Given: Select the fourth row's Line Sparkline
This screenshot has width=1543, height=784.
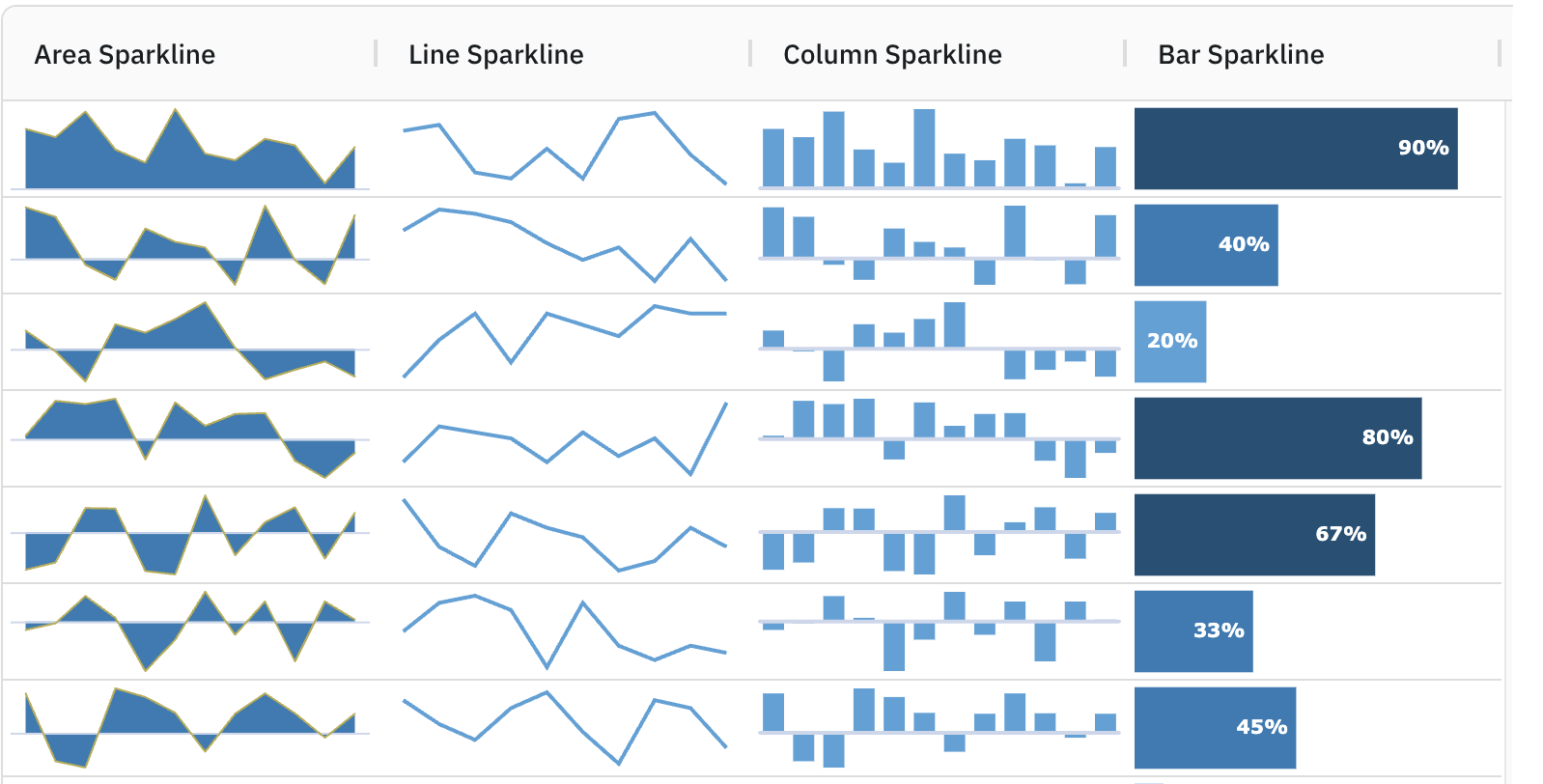Looking at the screenshot, I should (x=565, y=437).
